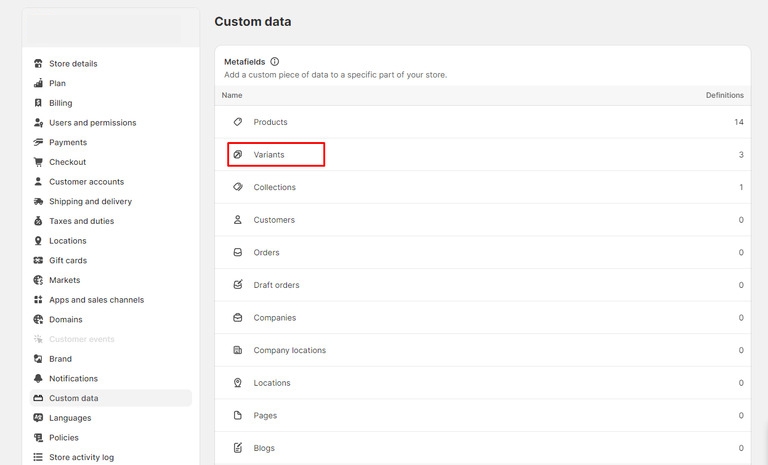Click the Store details shop icon
The width and height of the screenshot is (768, 465).
pyautogui.click(x=38, y=64)
